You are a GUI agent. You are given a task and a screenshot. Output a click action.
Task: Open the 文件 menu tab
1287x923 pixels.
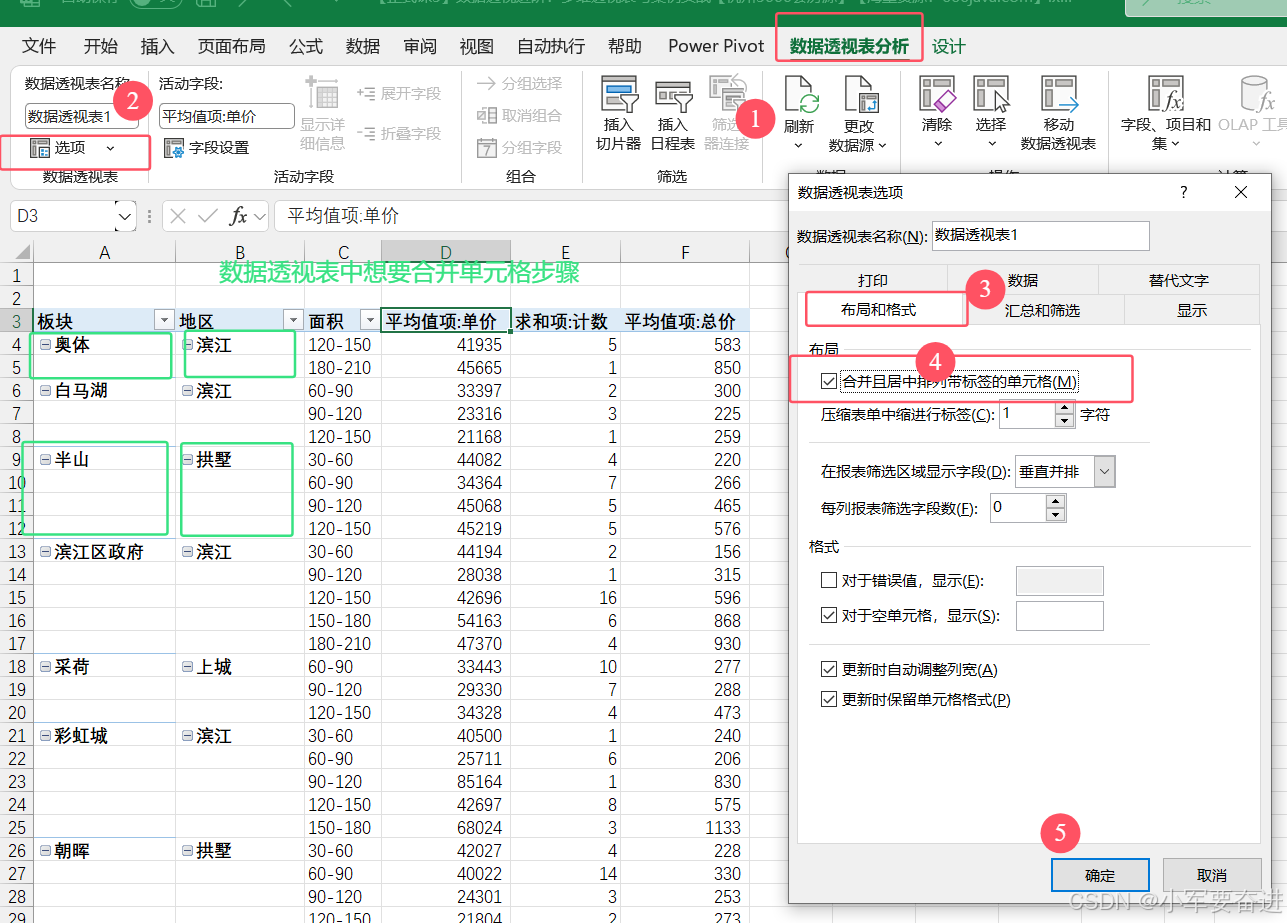(39, 46)
